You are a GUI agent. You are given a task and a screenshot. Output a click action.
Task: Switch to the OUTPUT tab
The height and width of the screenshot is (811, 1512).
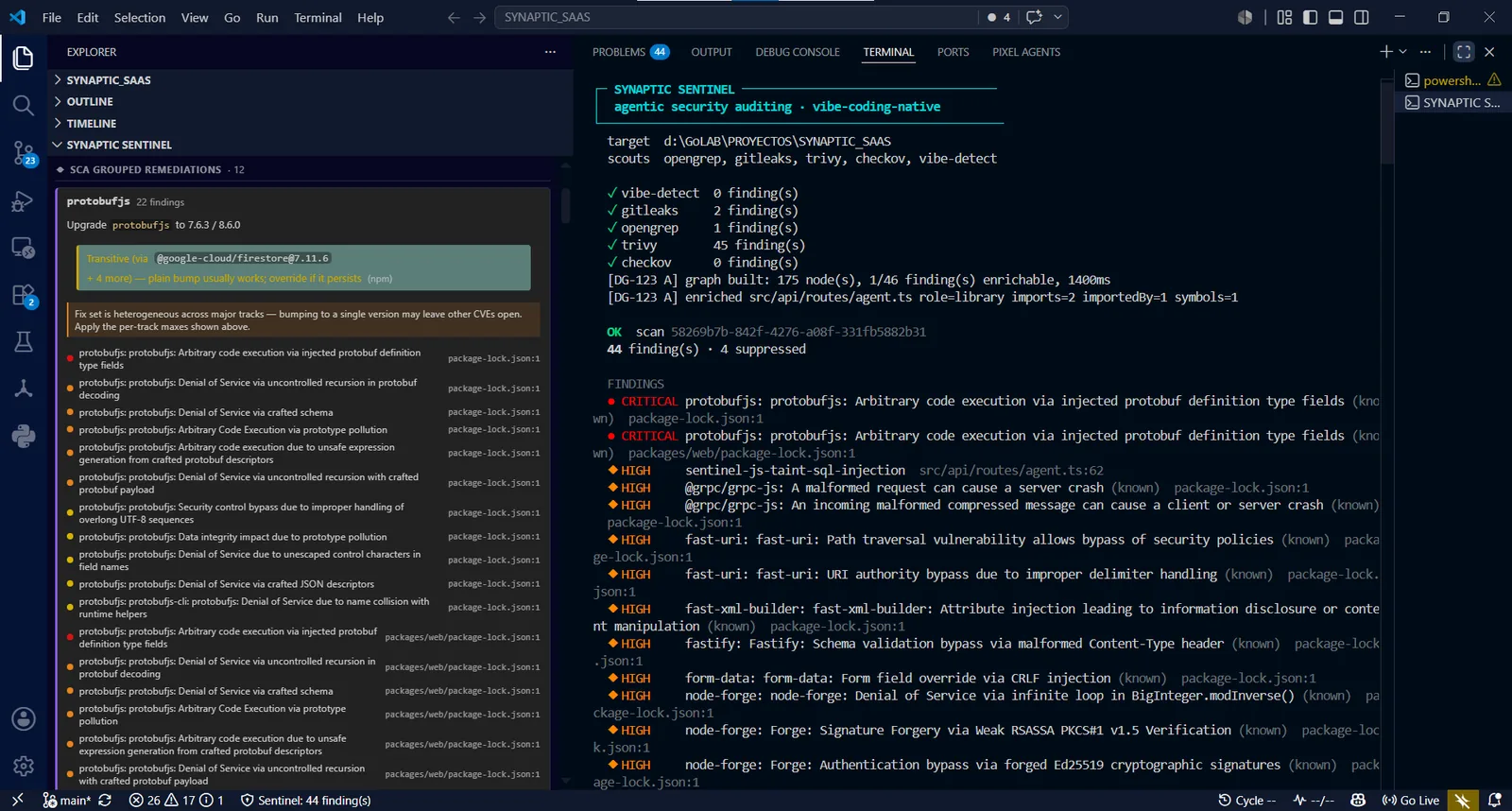click(712, 52)
